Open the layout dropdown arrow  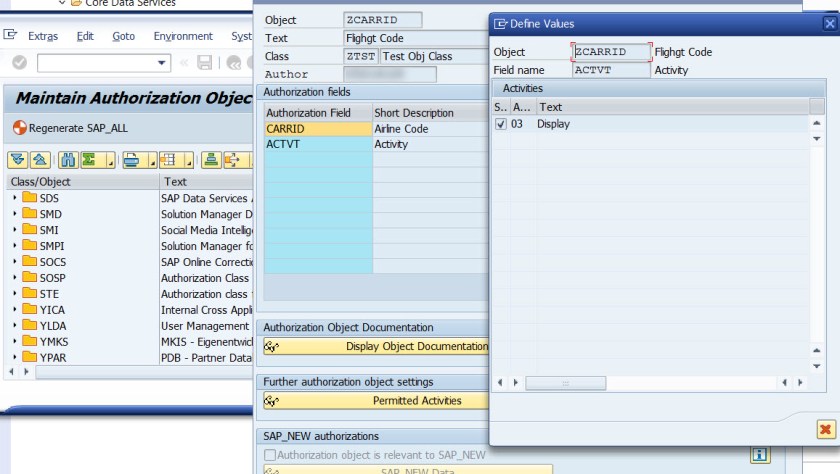pyautogui.click(x=189, y=160)
